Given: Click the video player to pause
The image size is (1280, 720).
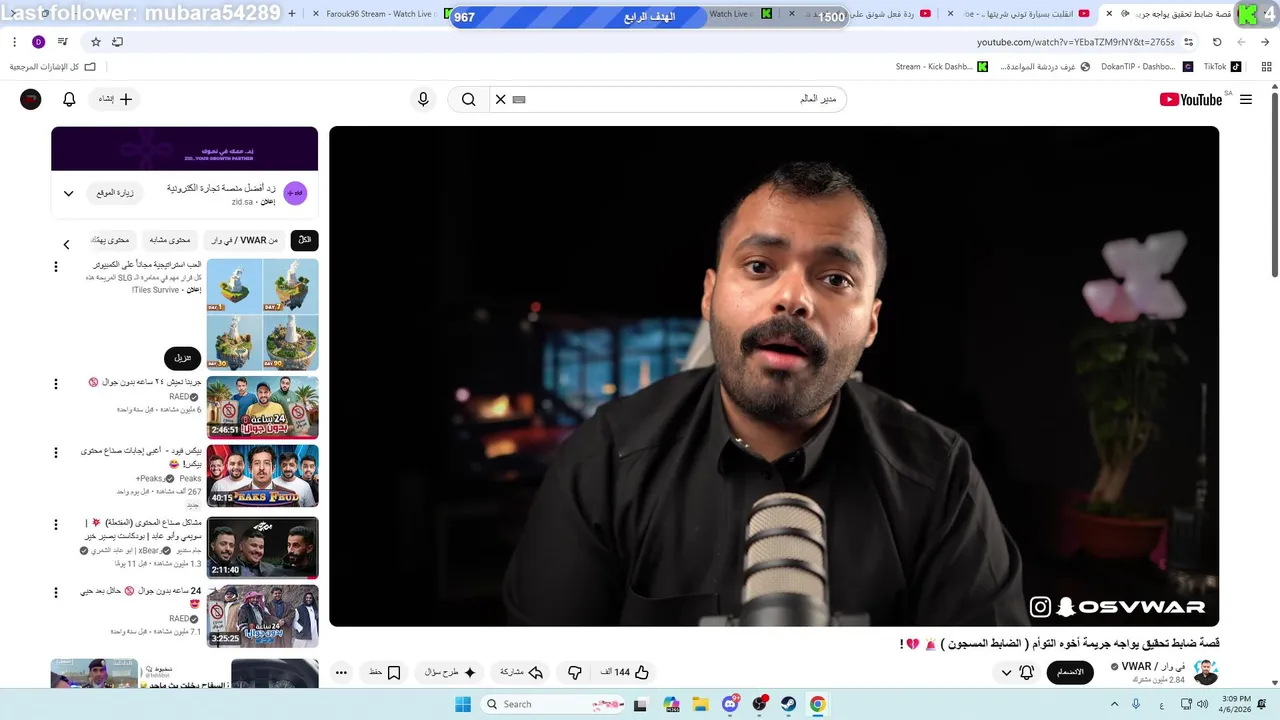Looking at the screenshot, I should point(774,376).
